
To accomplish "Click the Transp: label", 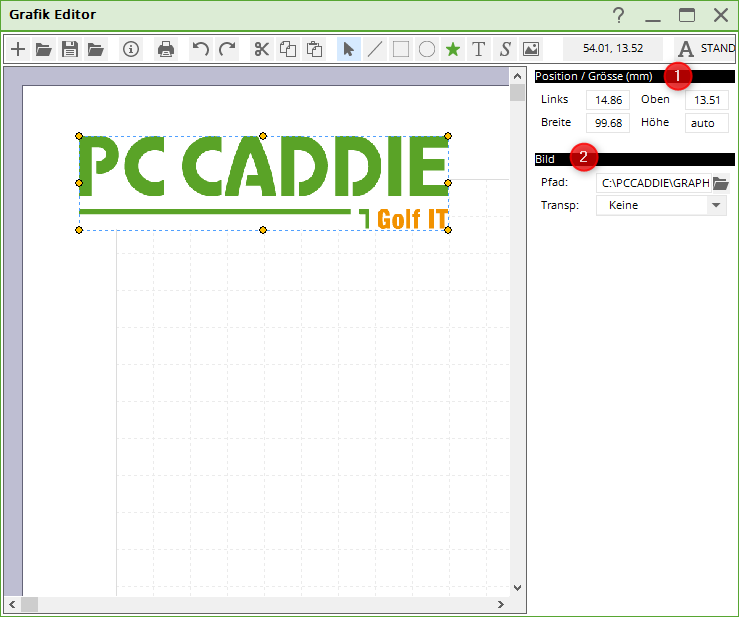I will [x=560, y=206].
